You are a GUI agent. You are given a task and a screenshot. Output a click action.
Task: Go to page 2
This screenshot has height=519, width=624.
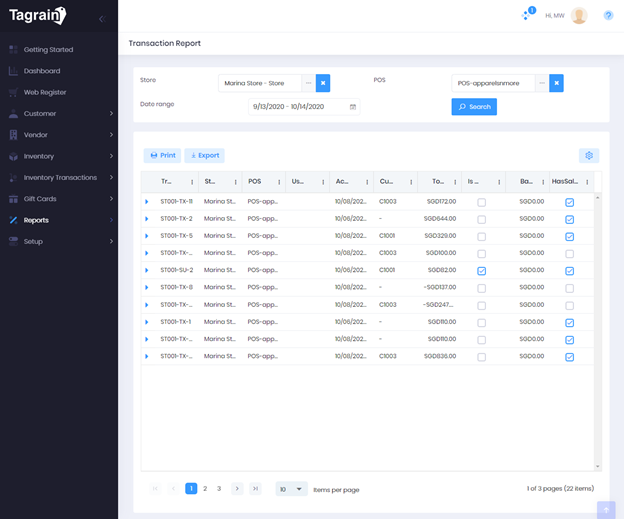[x=205, y=488]
